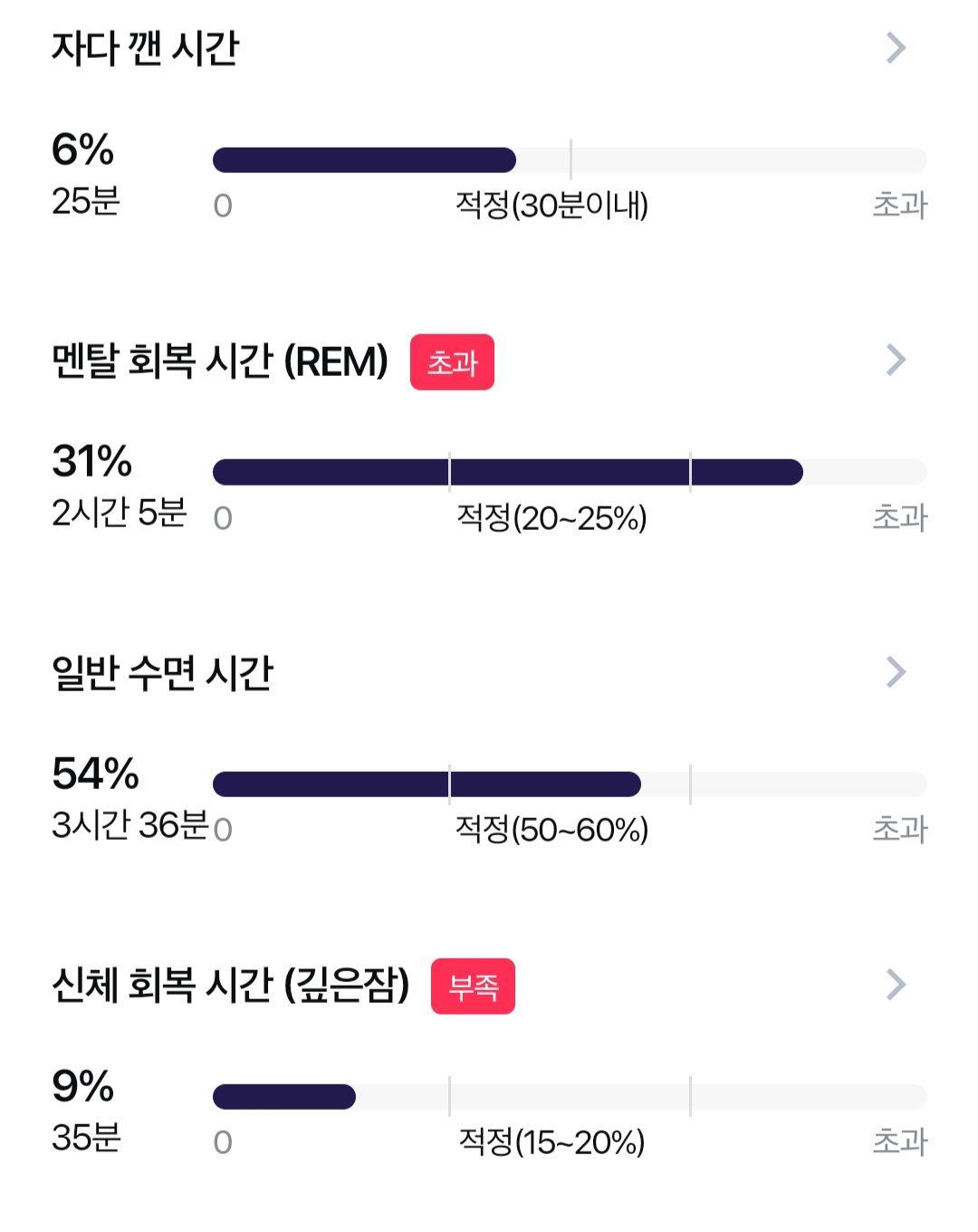Select the 자다 깬 시간 heading
This screenshot has width=978, height=1232.
(145, 48)
